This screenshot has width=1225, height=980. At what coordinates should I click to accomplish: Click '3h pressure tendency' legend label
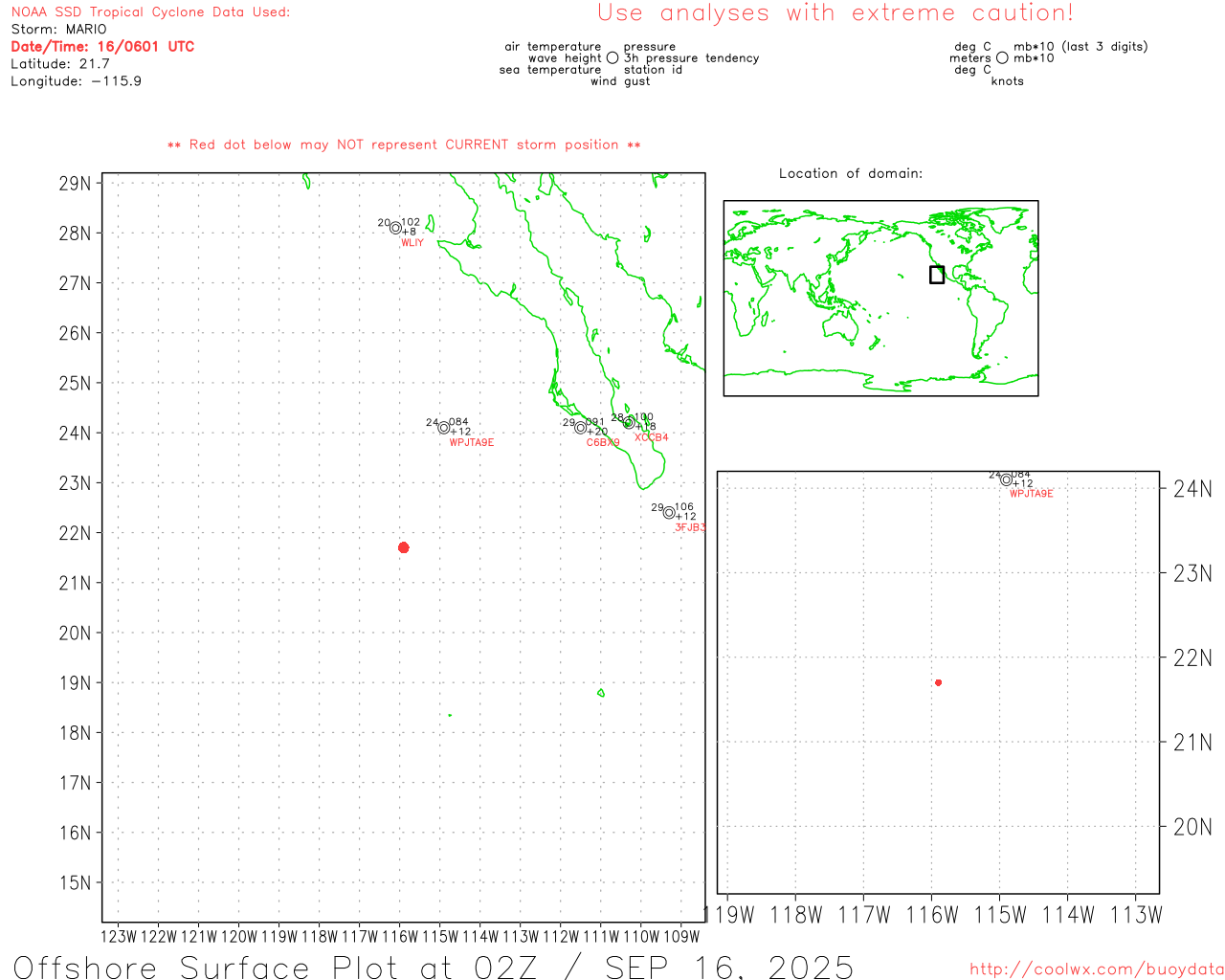[x=692, y=58]
